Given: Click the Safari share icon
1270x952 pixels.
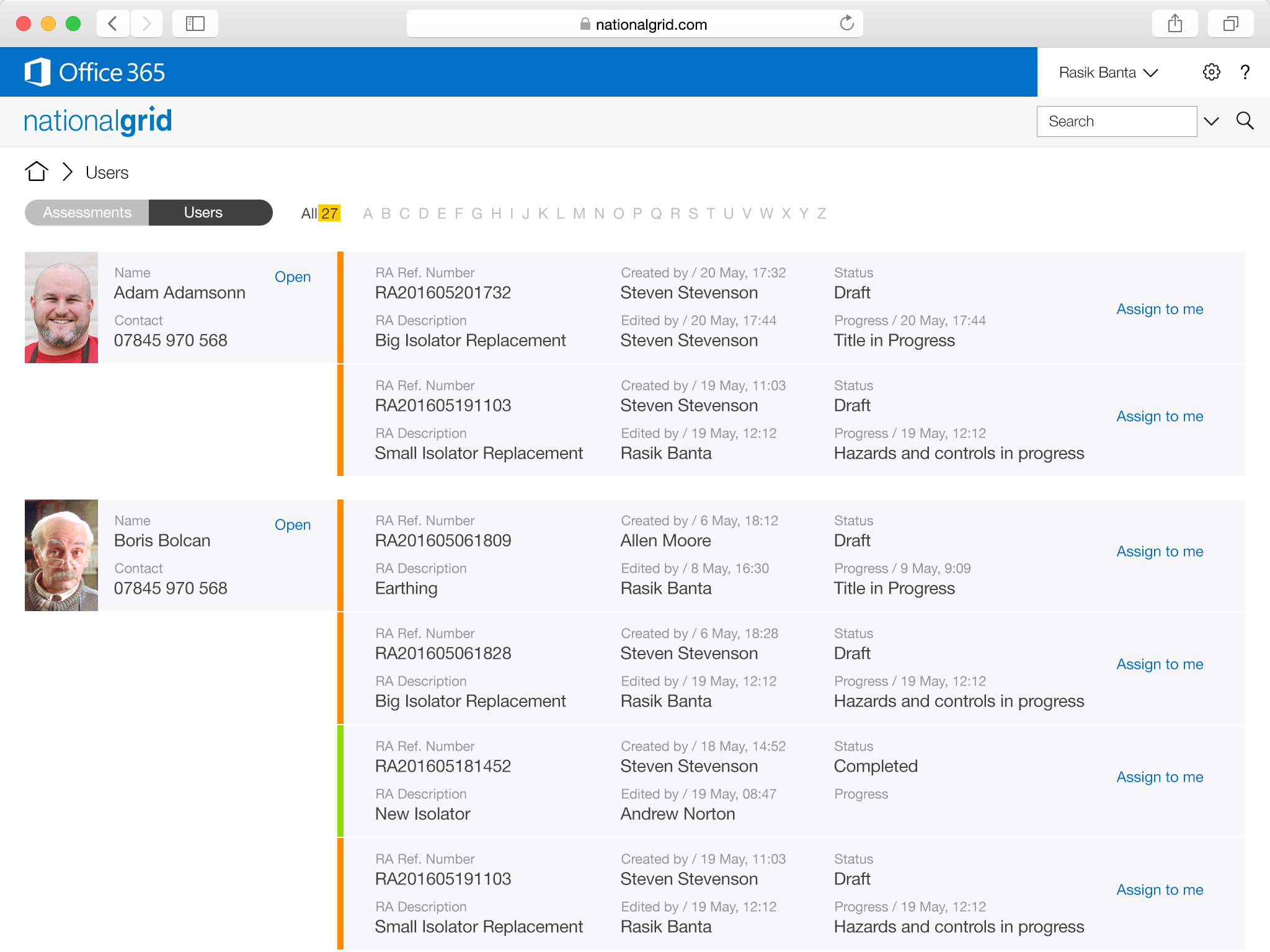Looking at the screenshot, I should [x=1175, y=24].
